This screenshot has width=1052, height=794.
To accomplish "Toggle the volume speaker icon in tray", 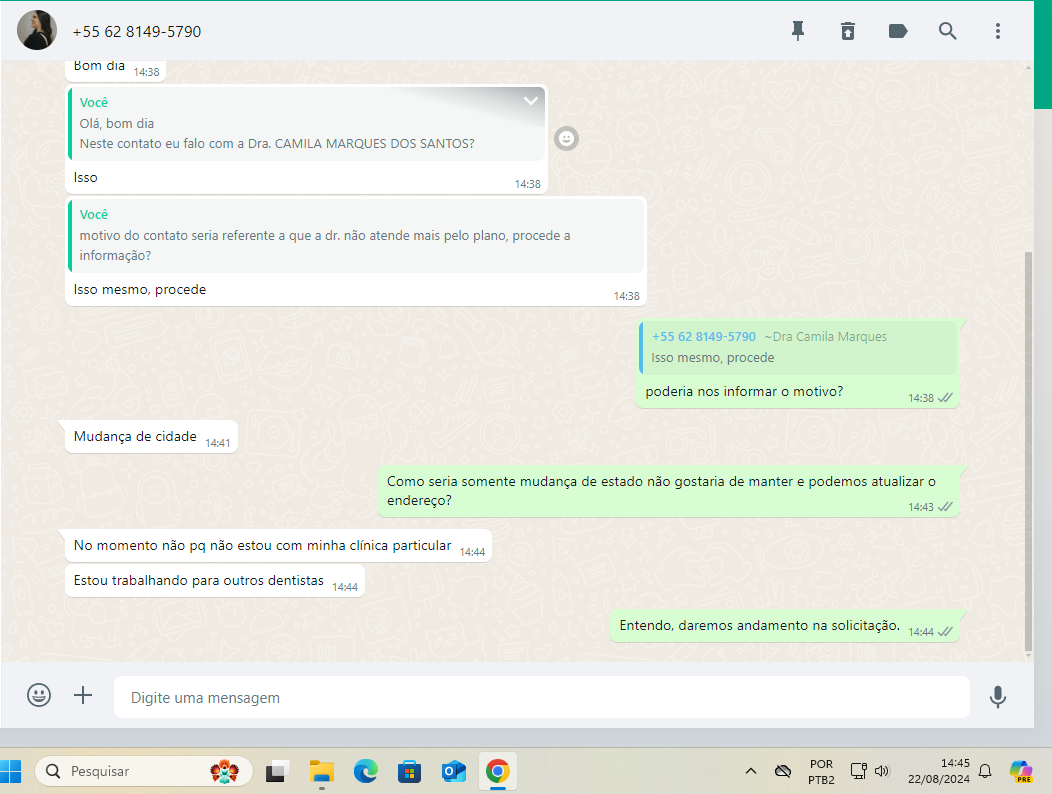I will coord(882,771).
